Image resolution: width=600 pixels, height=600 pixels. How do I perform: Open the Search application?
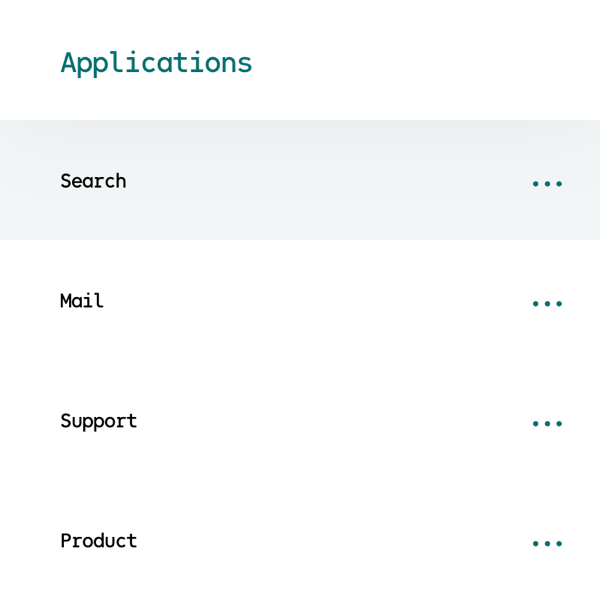(x=93, y=181)
